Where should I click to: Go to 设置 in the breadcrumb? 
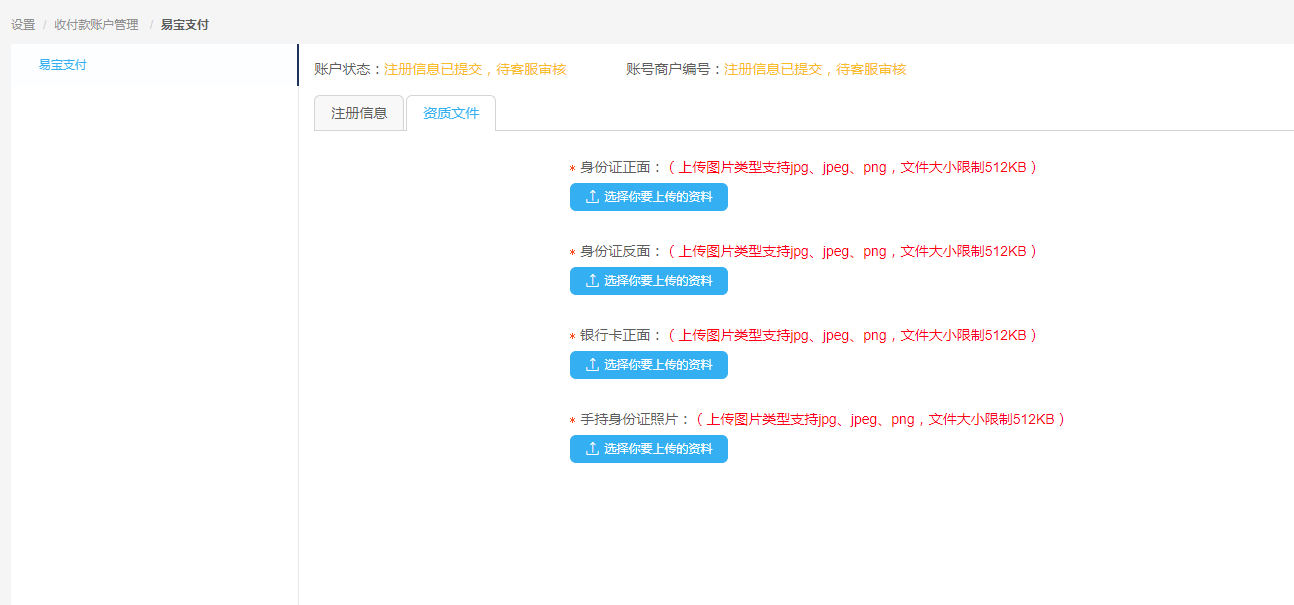pyautogui.click(x=23, y=25)
